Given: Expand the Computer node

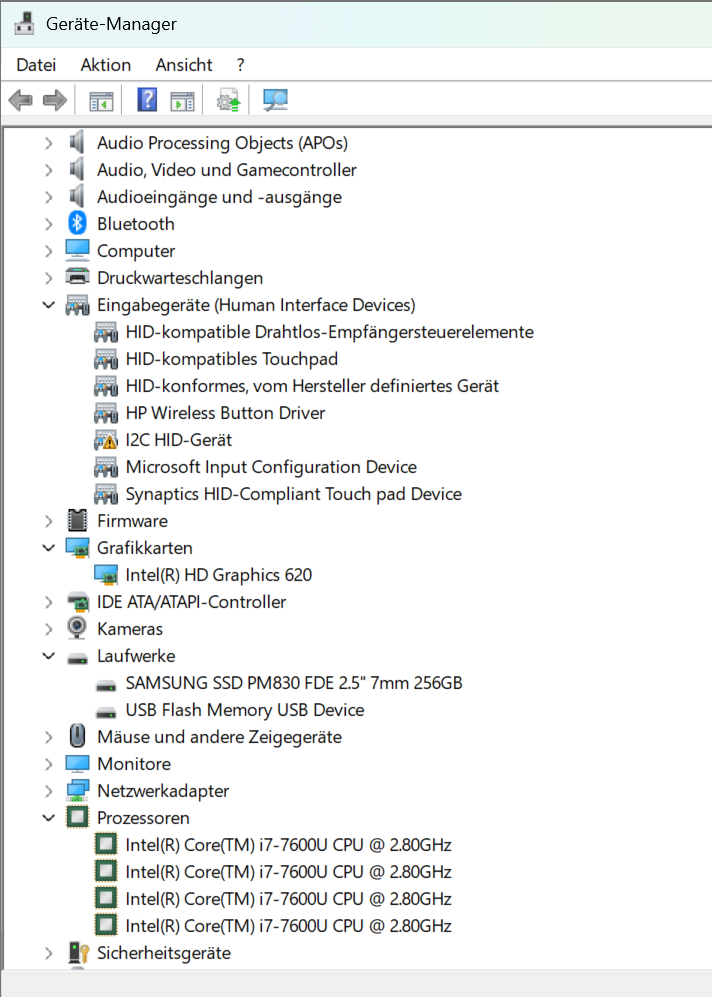Looking at the screenshot, I should coord(48,252).
